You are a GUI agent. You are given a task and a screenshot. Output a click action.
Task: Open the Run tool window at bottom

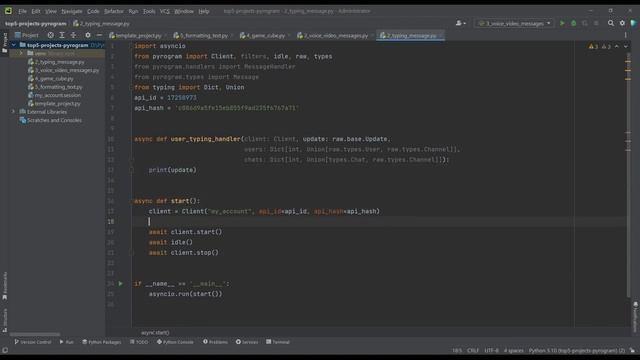point(67,342)
